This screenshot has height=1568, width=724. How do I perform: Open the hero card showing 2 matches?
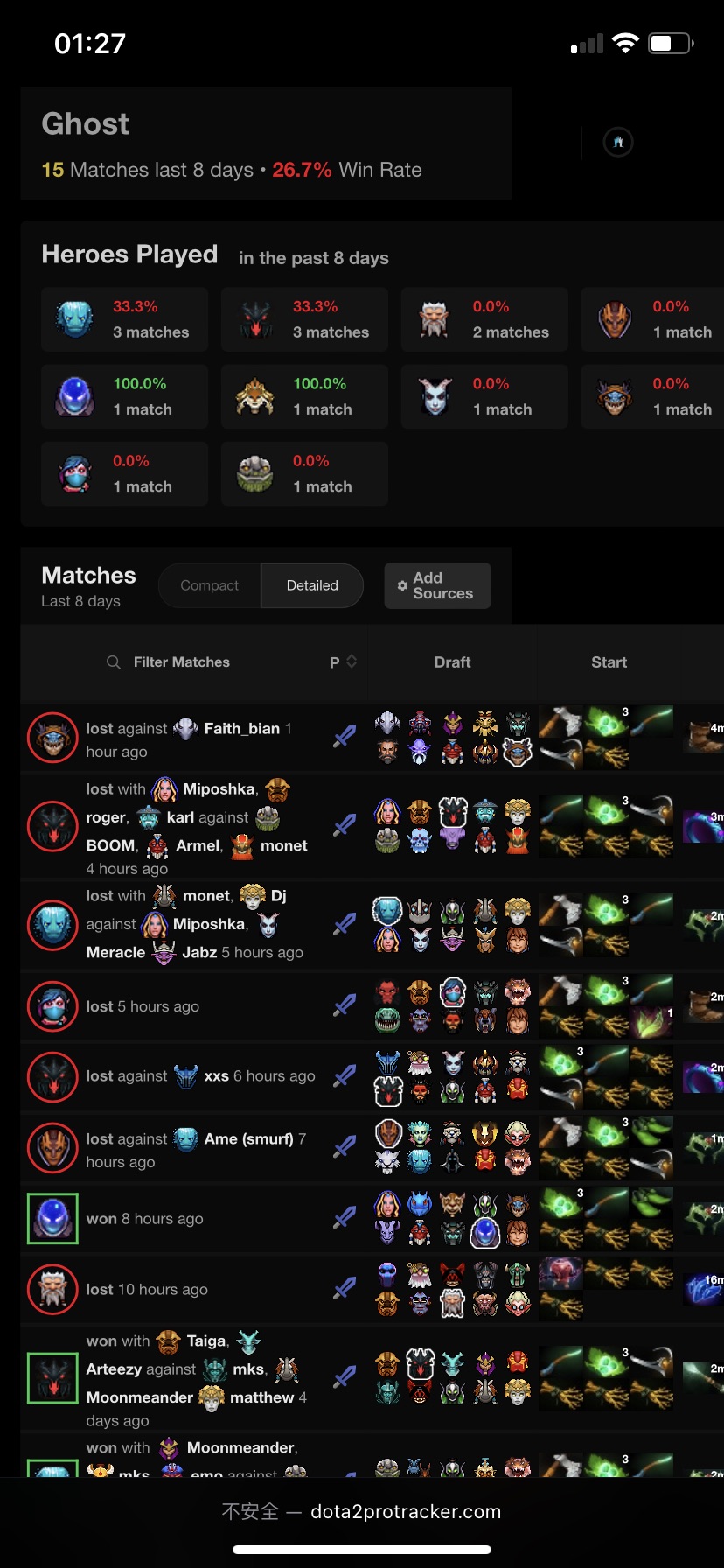pyautogui.click(x=484, y=319)
